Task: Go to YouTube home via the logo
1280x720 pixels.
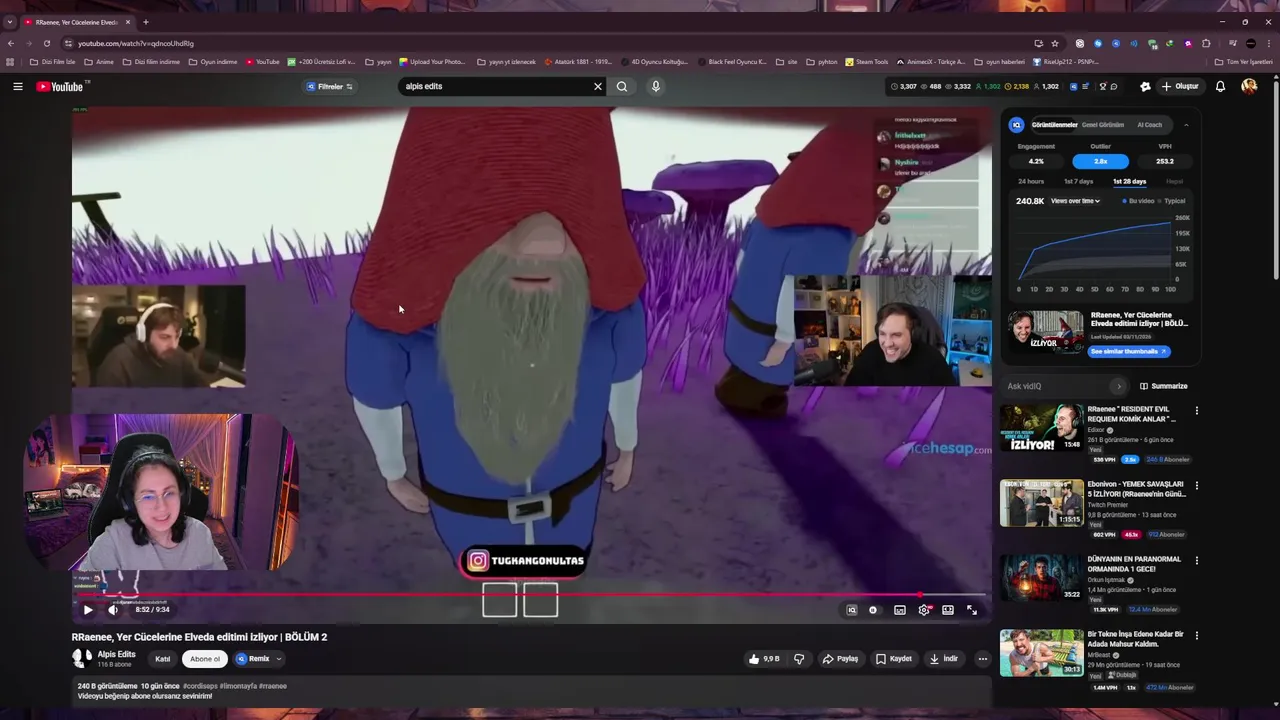Action: [60, 87]
